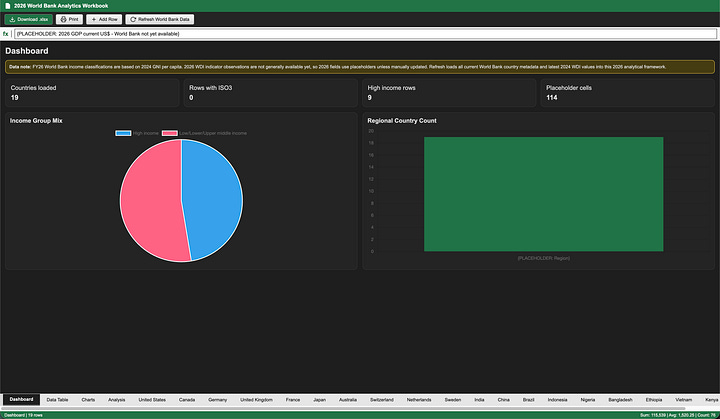Screen dimensions: 720x419
Task: Click the horizontal scrollbar under the sheet tabs
Action: pyautogui.click(x=343, y=408)
